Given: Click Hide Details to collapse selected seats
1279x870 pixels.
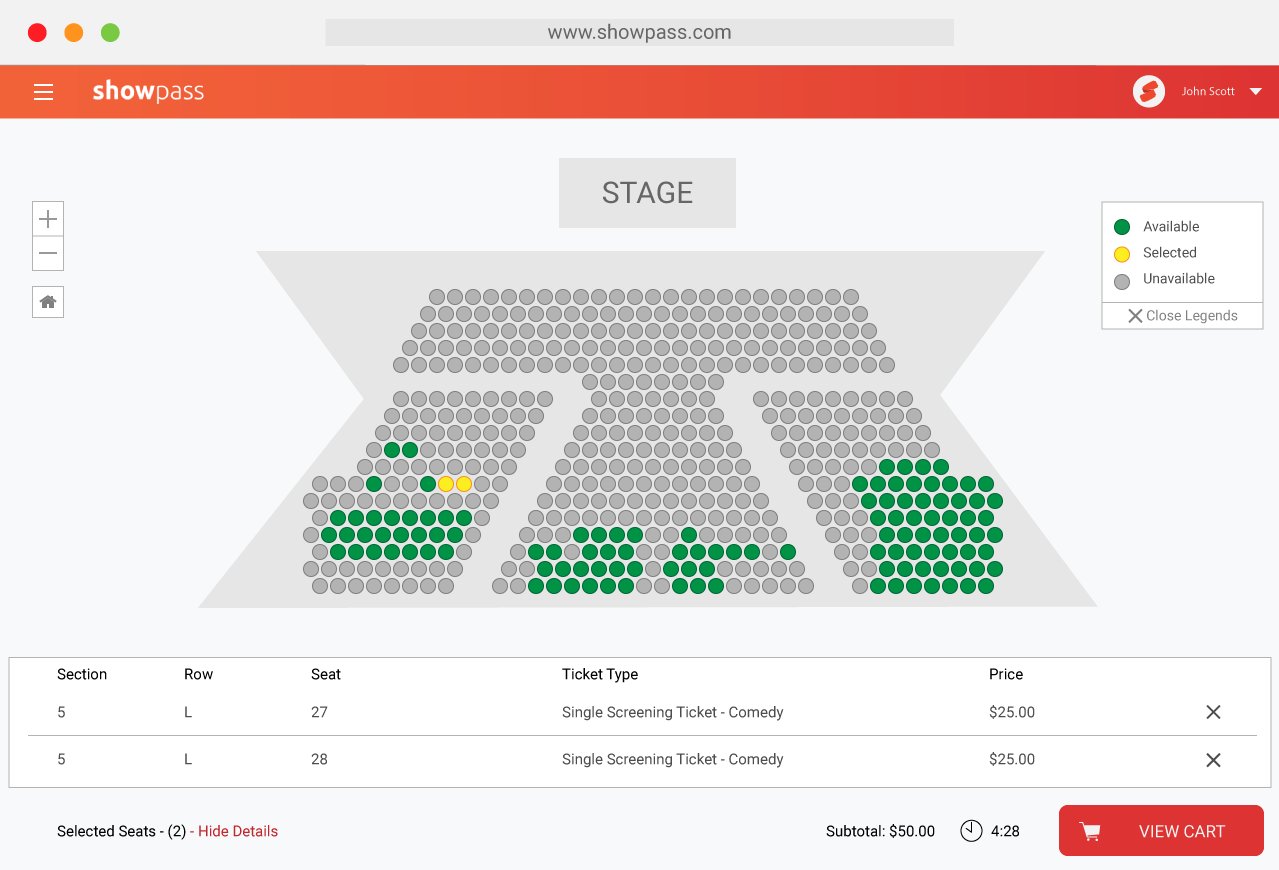Looking at the screenshot, I should (235, 831).
